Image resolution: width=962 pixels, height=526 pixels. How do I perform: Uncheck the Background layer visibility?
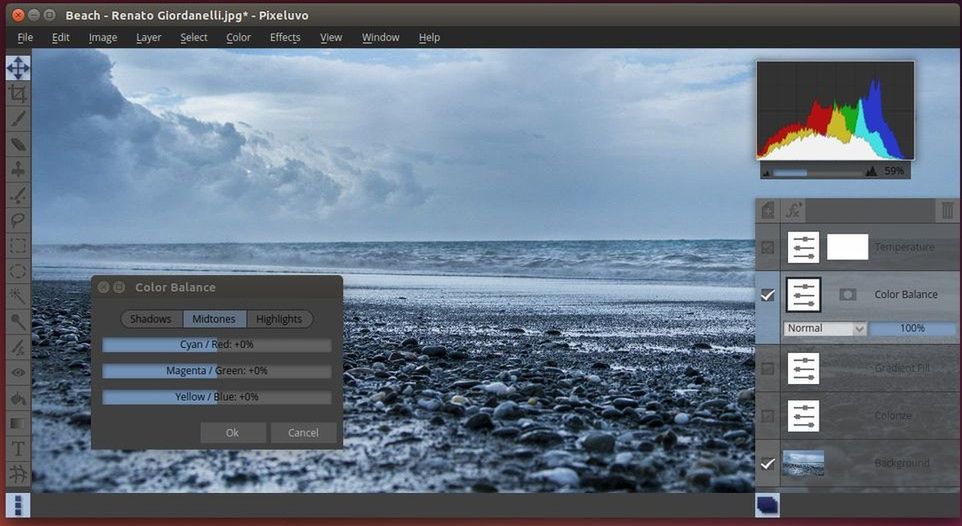click(768, 464)
